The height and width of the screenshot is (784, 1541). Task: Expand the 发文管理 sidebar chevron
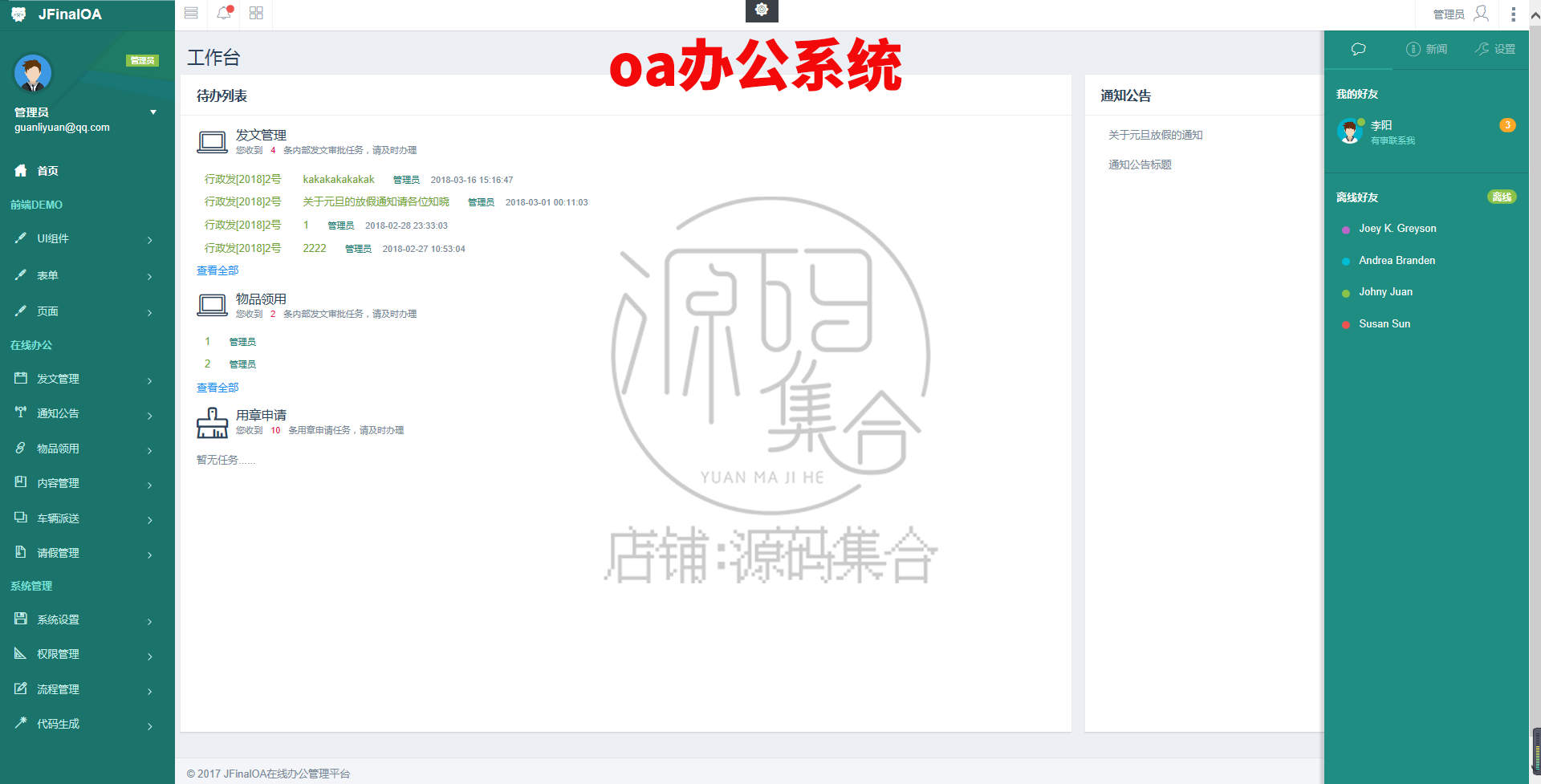pos(150,380)
